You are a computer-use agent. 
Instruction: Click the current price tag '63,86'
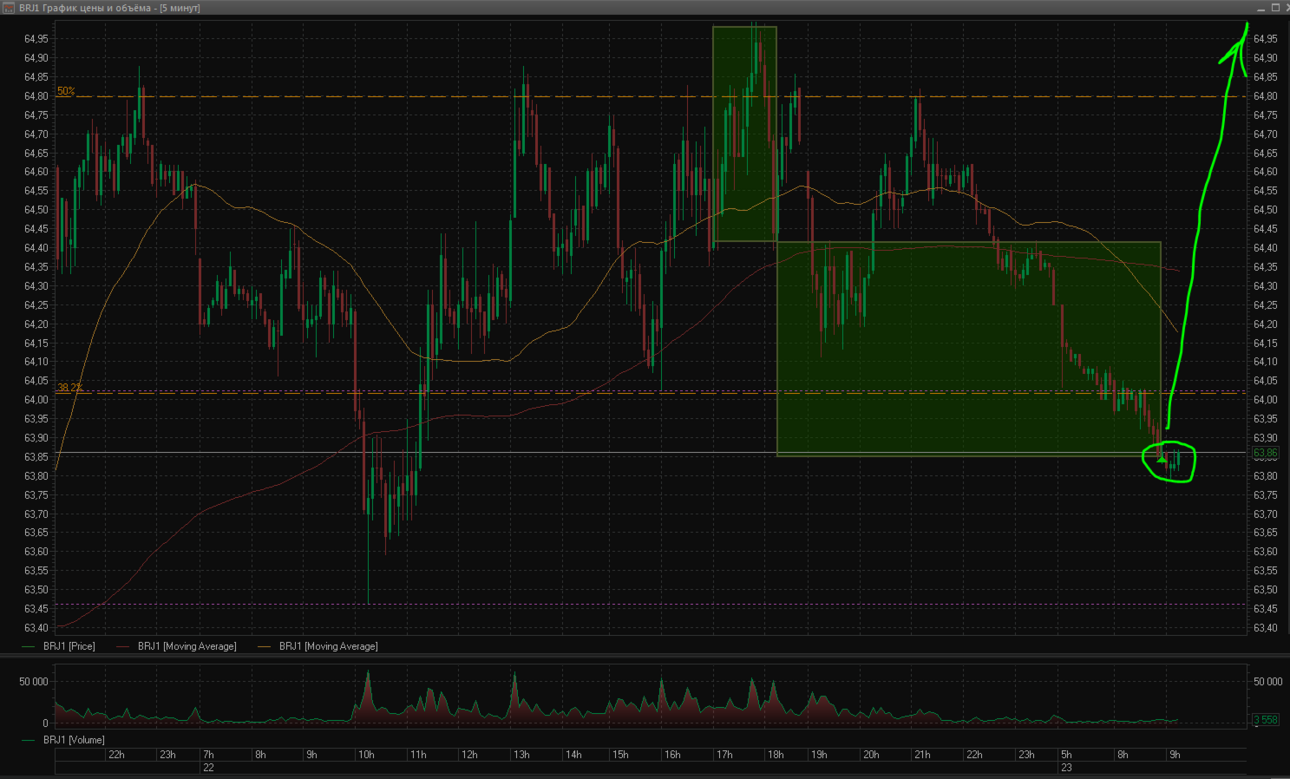pos(1265,453)
